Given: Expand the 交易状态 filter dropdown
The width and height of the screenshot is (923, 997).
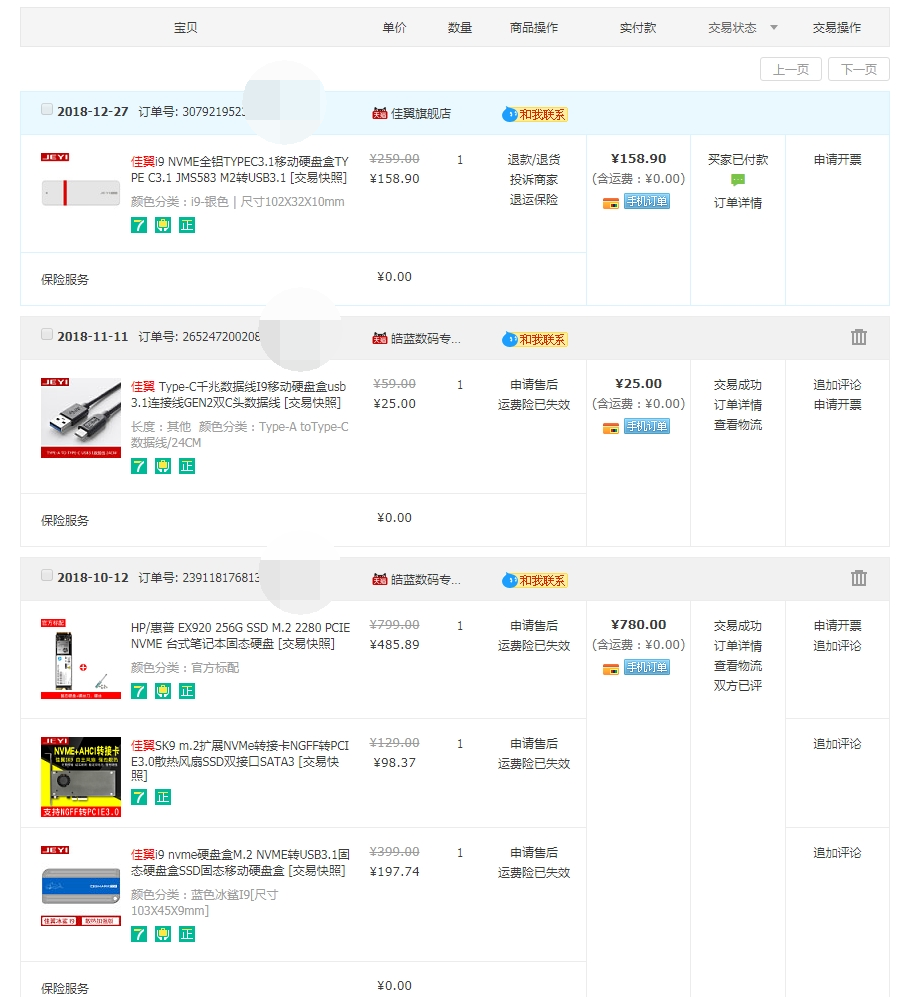Looking at the screenshot, I should coord(774,27).
